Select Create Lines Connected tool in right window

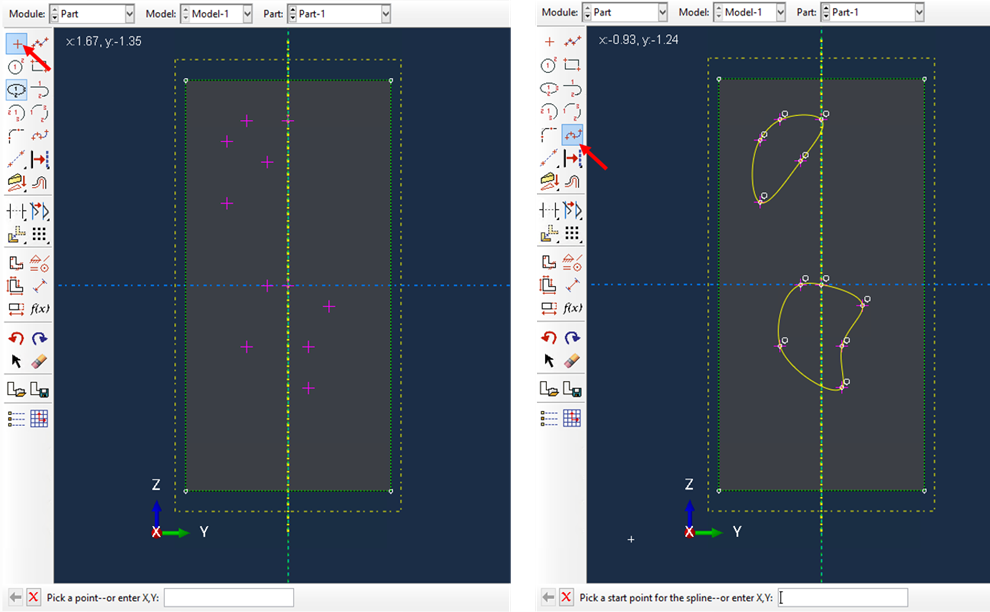point(573,42)
